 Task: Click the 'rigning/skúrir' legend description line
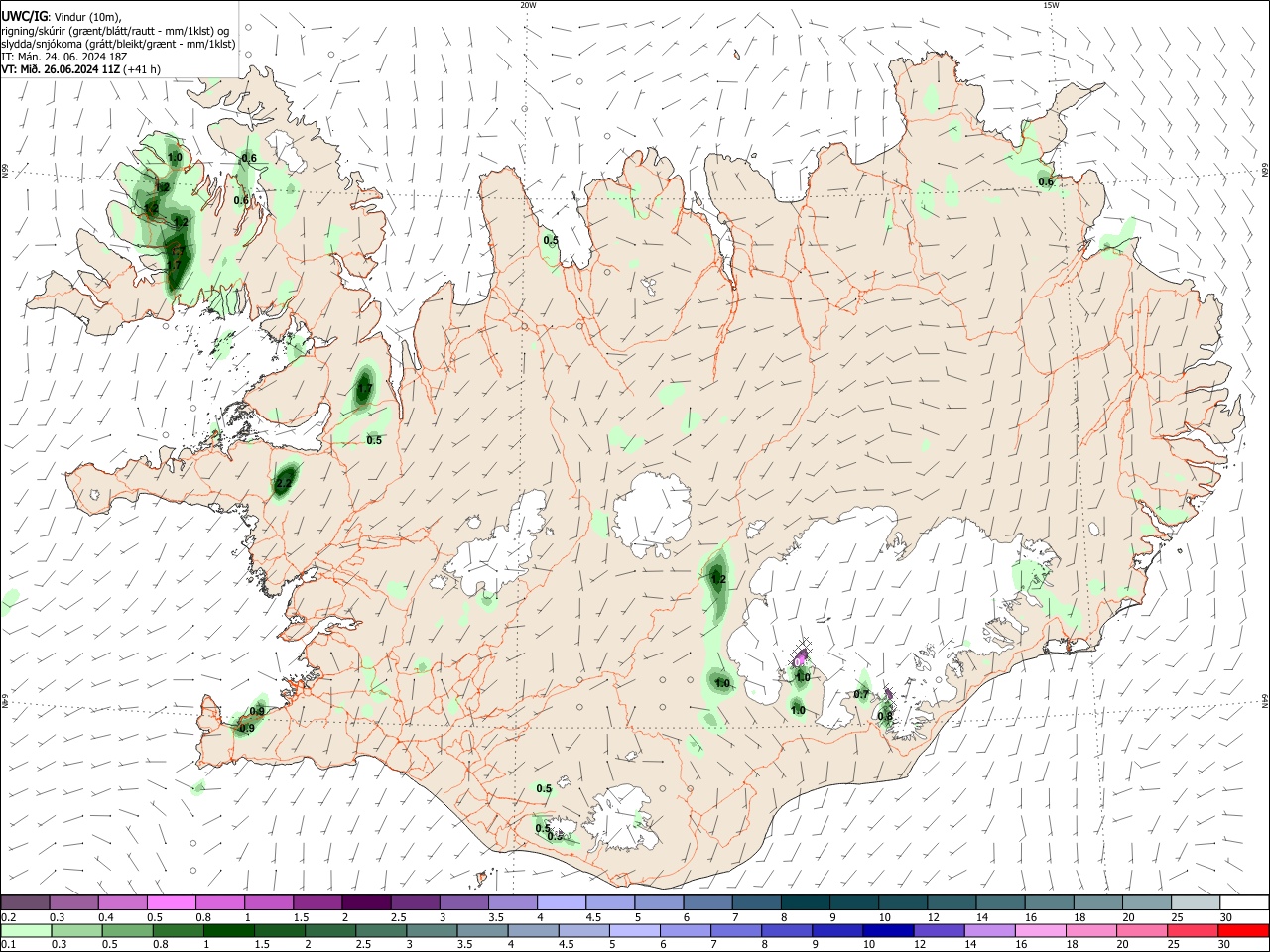(x=115, y=31)
